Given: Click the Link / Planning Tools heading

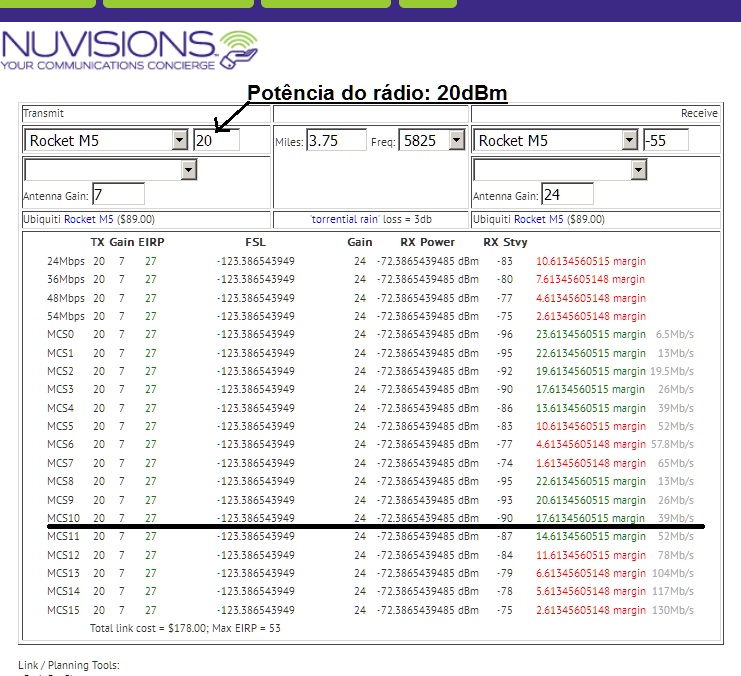Looking at the screenshot, I should (69, 665).
